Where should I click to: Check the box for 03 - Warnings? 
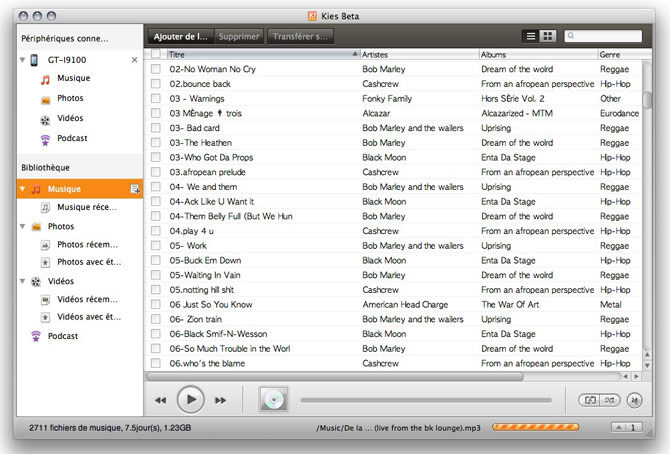point(156,99)
